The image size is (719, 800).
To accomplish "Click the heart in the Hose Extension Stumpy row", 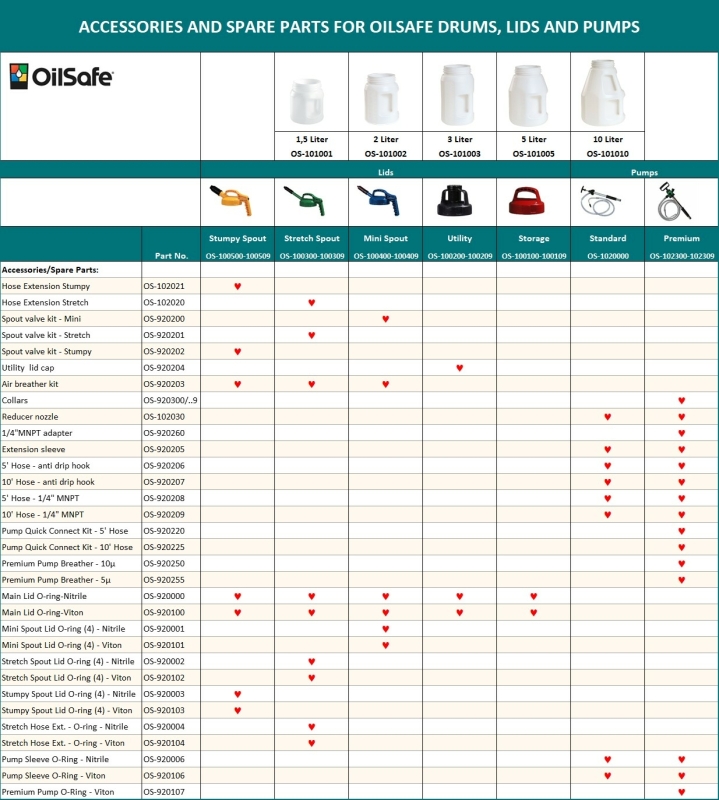I will pos(237,286).
